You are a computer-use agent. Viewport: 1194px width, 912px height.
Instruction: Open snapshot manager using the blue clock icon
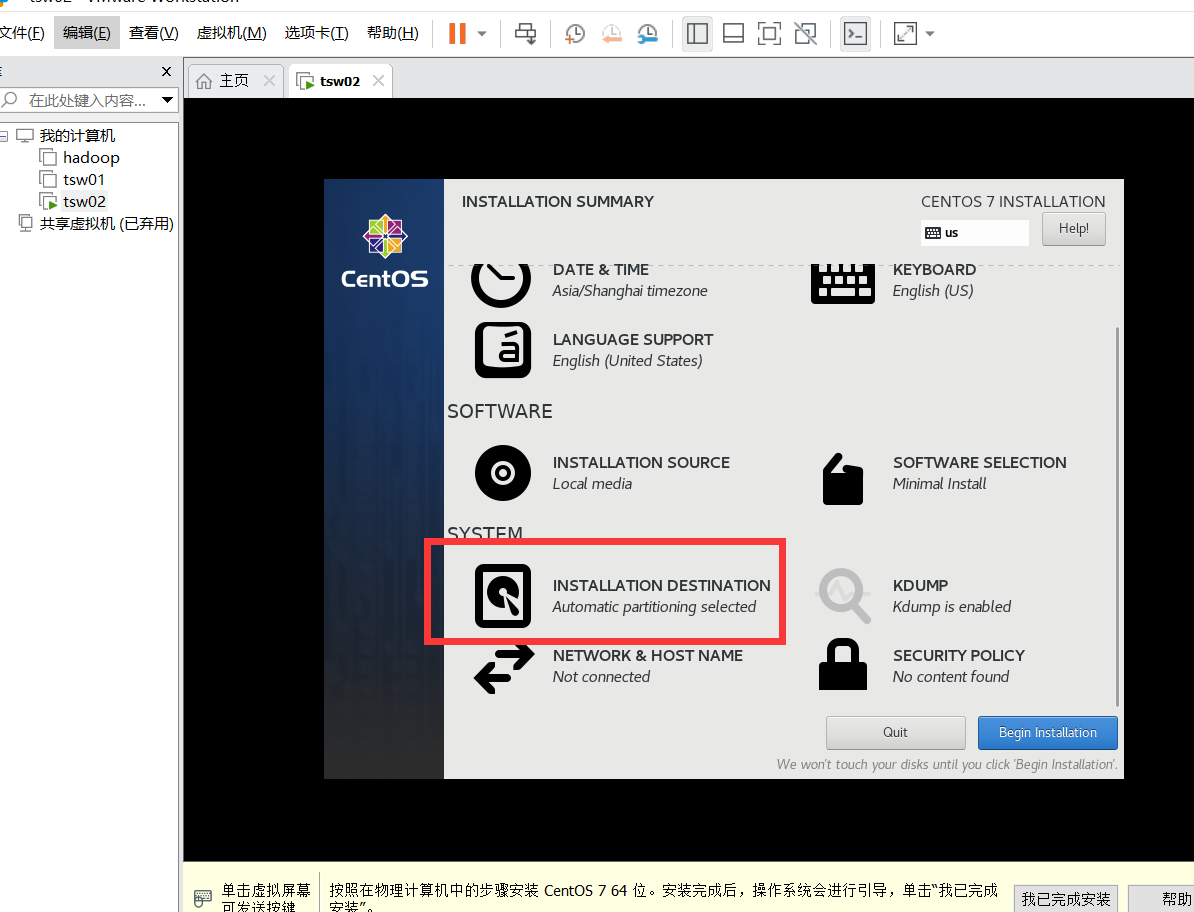pos(647,33)
